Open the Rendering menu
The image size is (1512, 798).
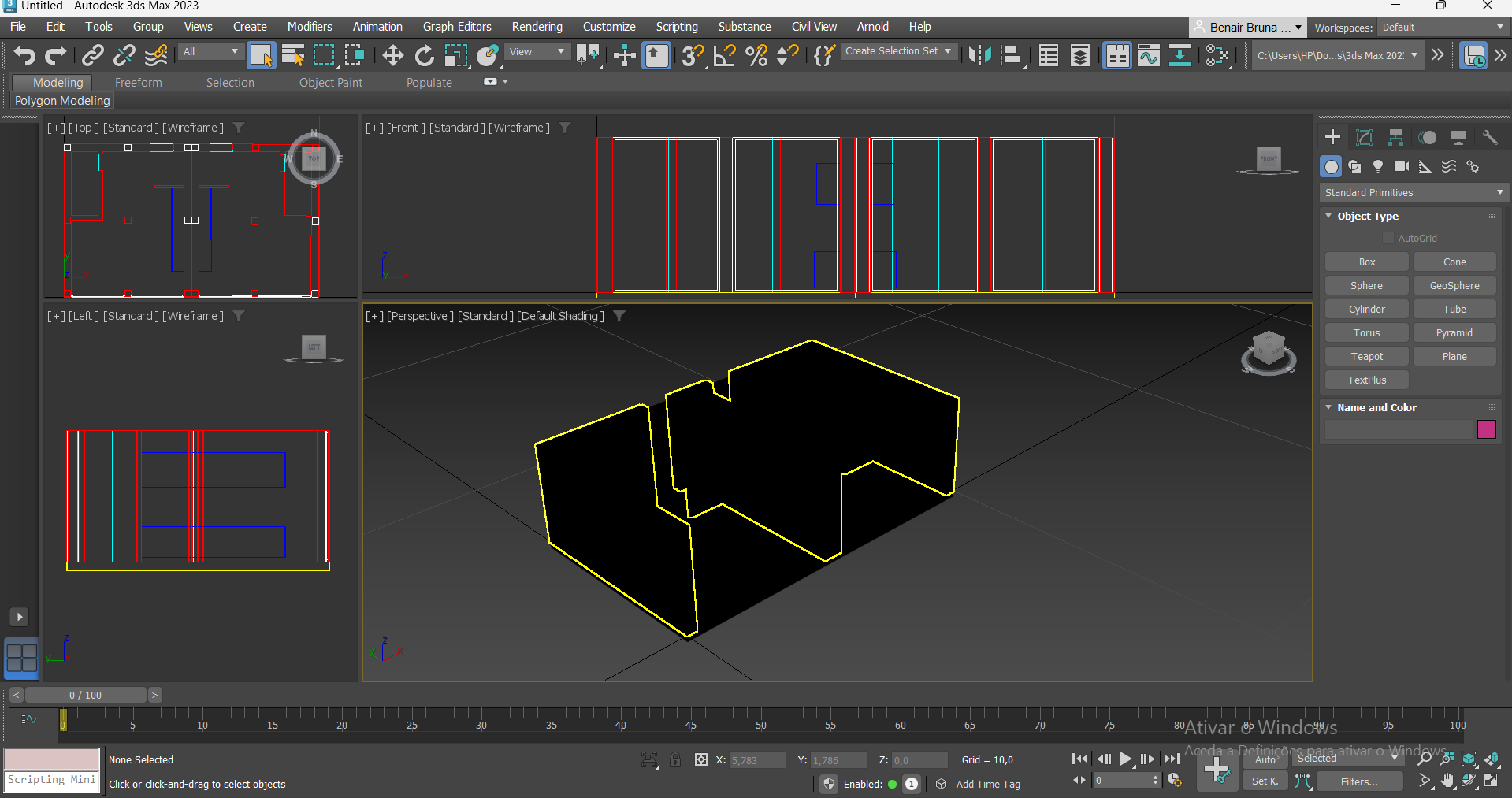click(537, 27)
